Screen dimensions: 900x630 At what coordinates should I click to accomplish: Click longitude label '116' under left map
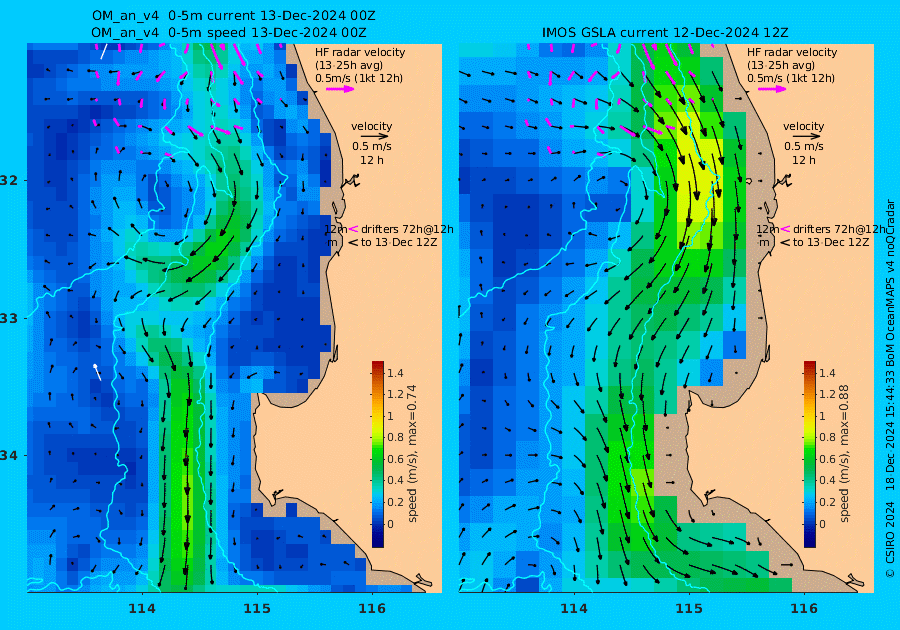click(372, 609)
